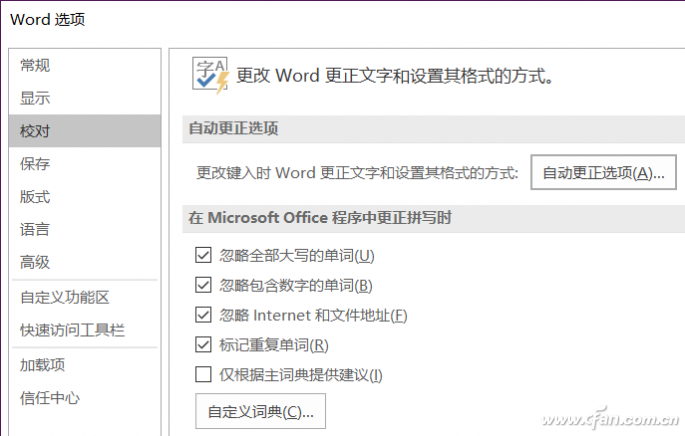Open 信任中心 settings
The image size is (685, 436).
click(50, 398)
